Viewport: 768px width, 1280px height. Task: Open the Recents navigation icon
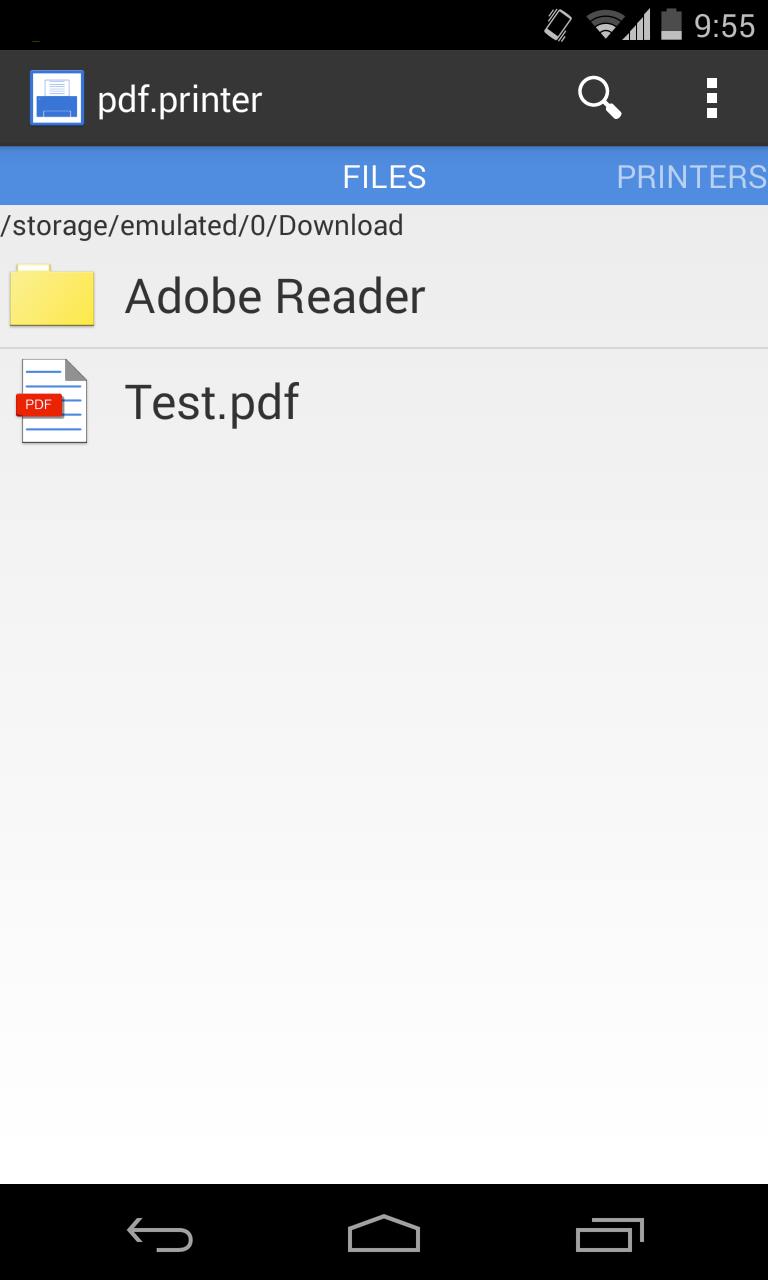pos(608,1235)
